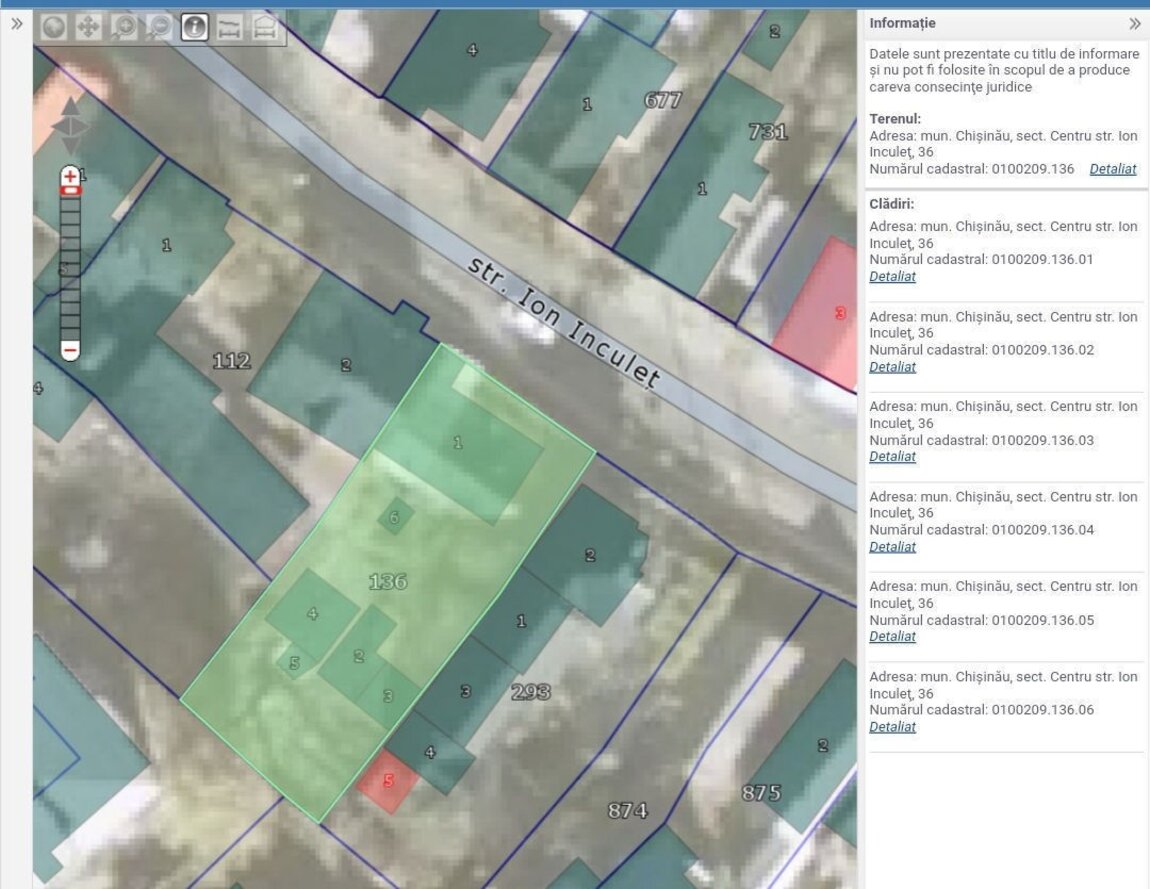Click the zoom slider track middle
The height and width of the screenshot is (889, 1150).
70,266
